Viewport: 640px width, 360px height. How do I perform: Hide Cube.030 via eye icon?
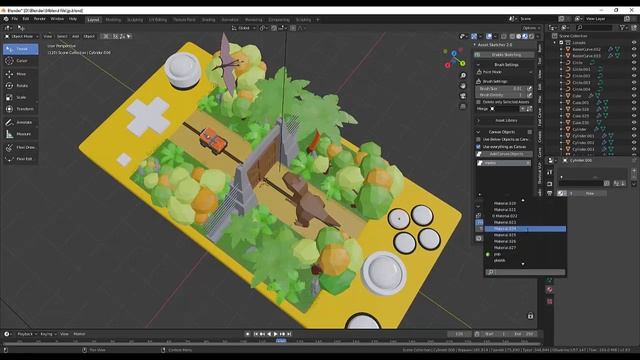coord(634,122)
